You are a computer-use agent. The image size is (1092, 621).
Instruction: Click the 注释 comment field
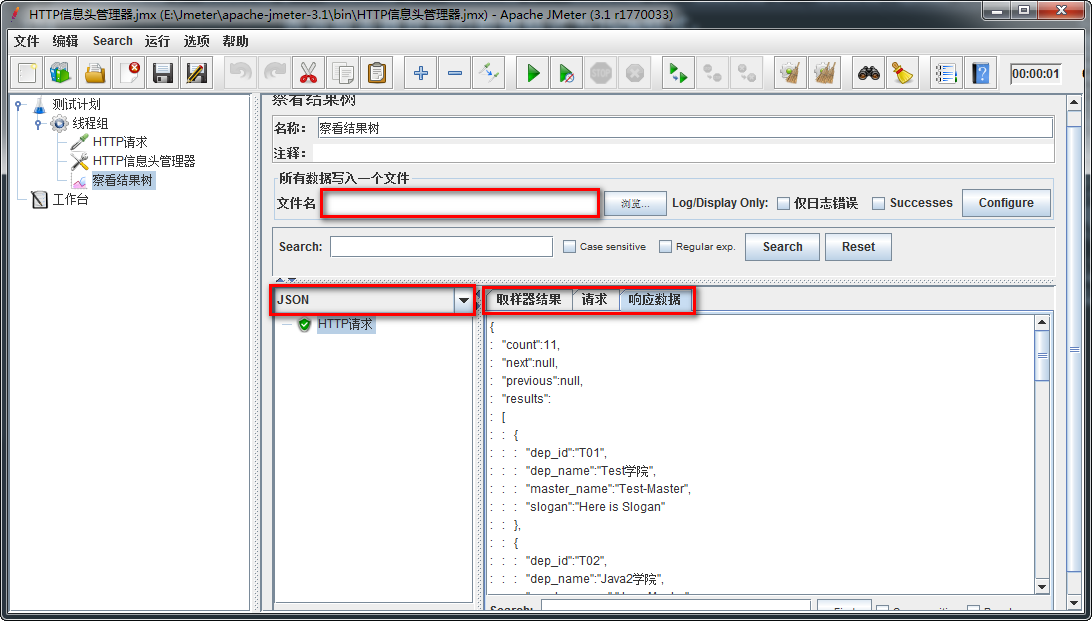coord(682,152)
